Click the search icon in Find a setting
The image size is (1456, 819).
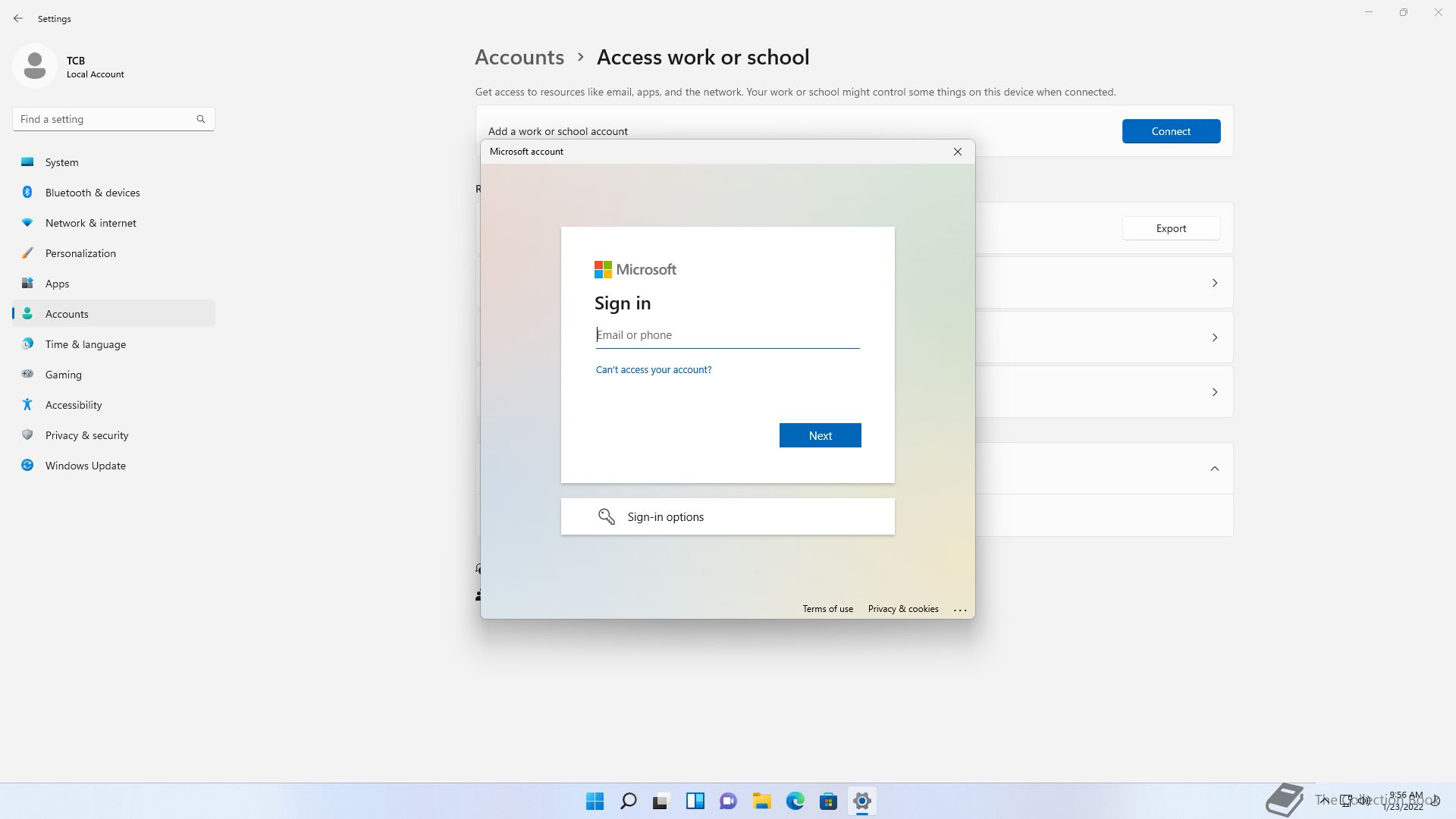click(x=201, y=119)
